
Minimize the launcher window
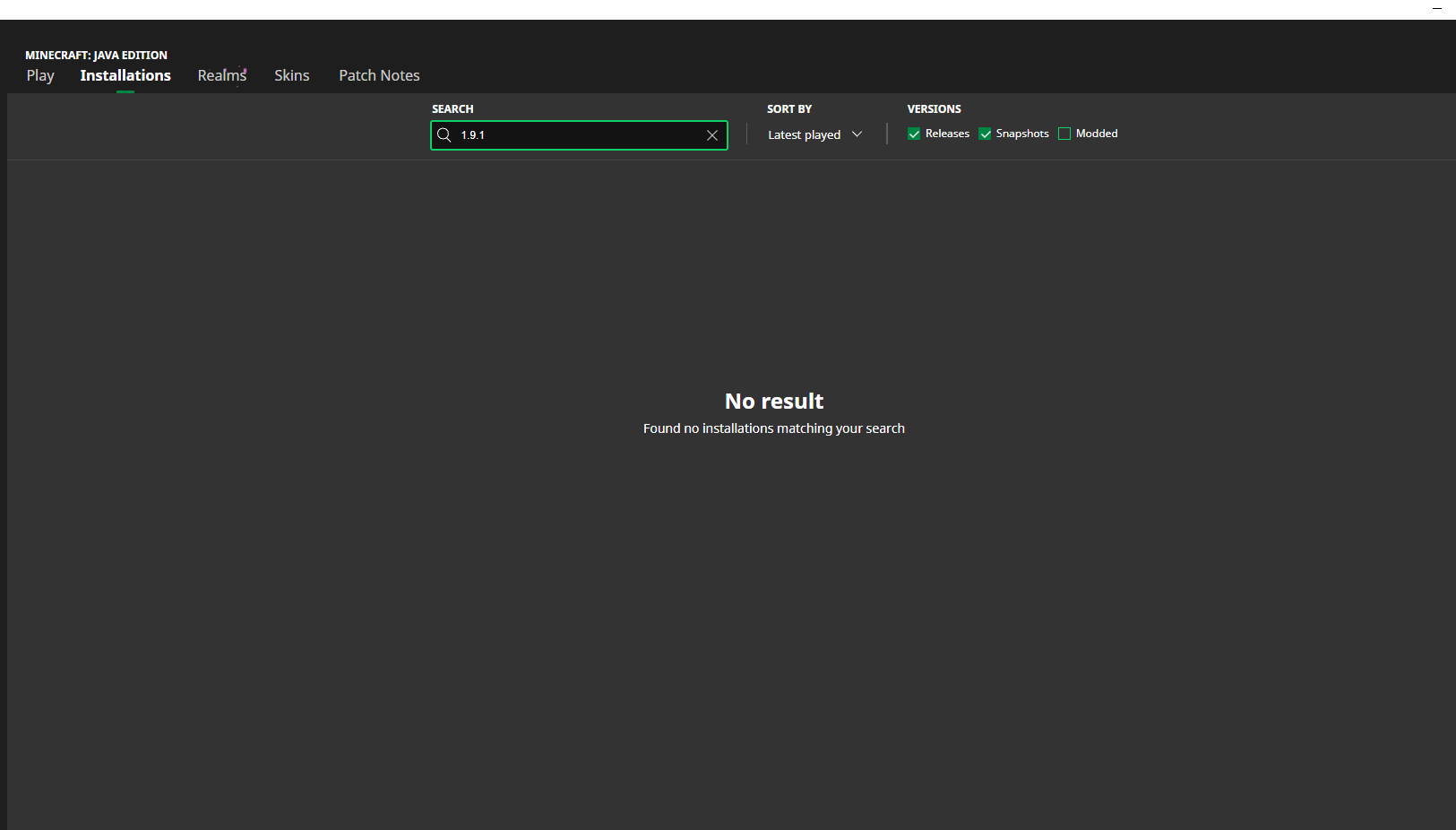[1437, 9]
